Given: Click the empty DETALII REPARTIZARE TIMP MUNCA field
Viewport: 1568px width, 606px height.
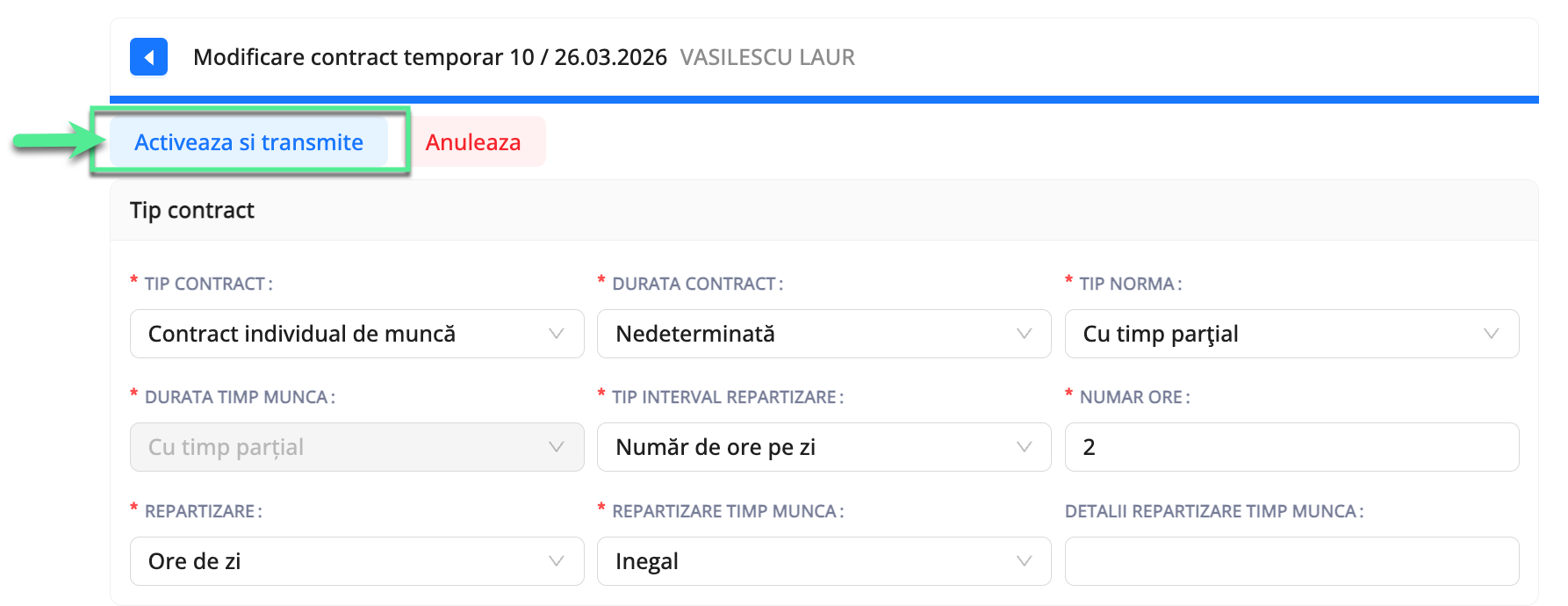Looking at the screenshot, I should 1291,560.
